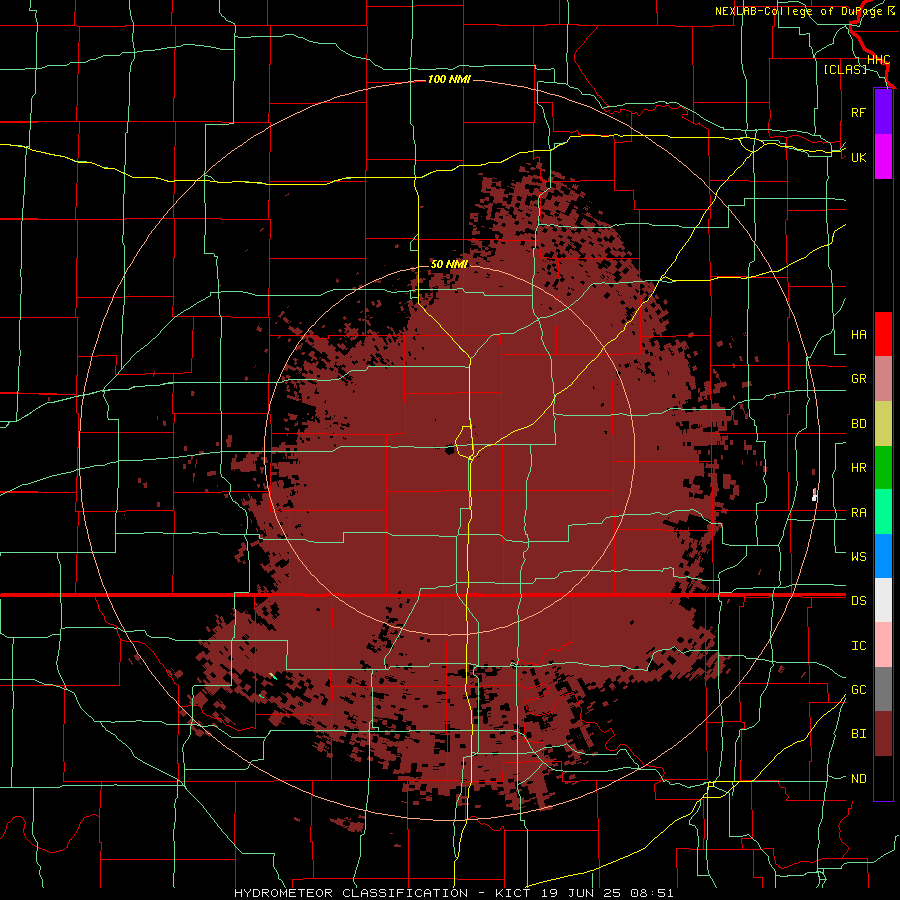This screenshot has height=900, width=900.
Task: Click the ND legend label
Action: pyautogui.click(x=858, y=779)
